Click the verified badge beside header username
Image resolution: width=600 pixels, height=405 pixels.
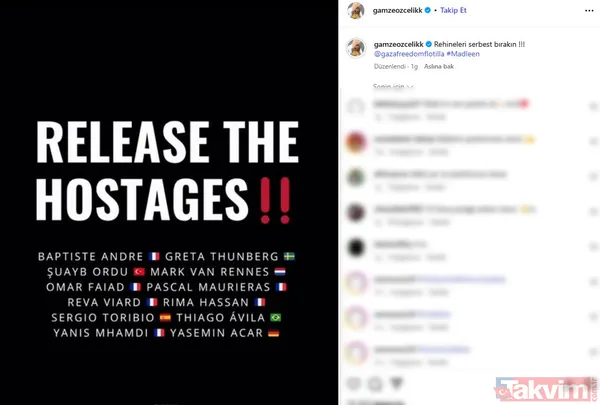tap(428, 10)
